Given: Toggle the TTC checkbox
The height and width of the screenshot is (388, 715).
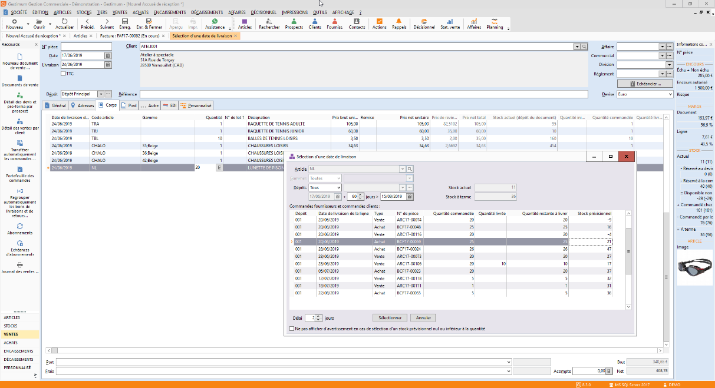Looking at the screenshot, I should 63,73.
